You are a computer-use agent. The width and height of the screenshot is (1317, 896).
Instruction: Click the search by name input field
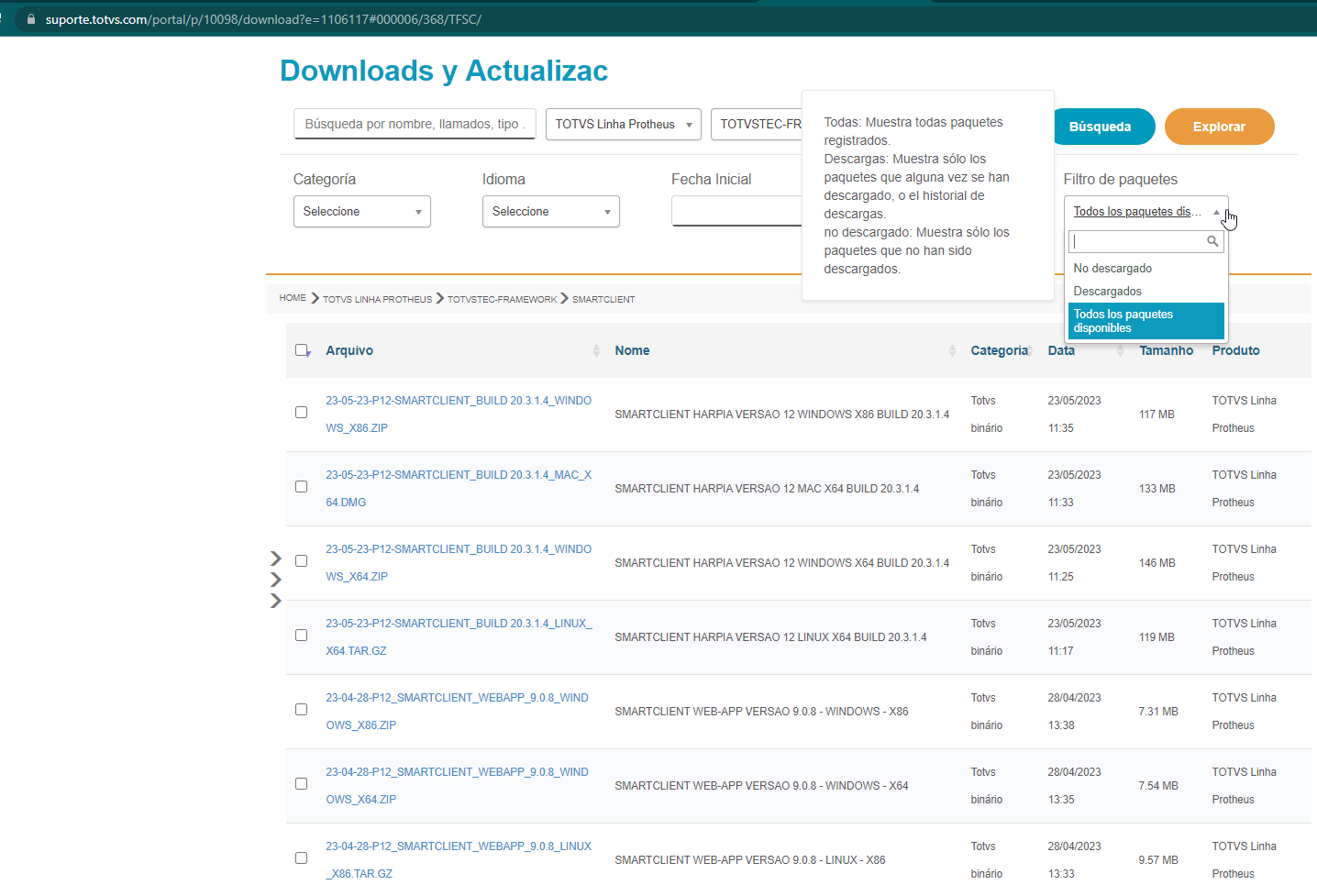coord(415,124)
